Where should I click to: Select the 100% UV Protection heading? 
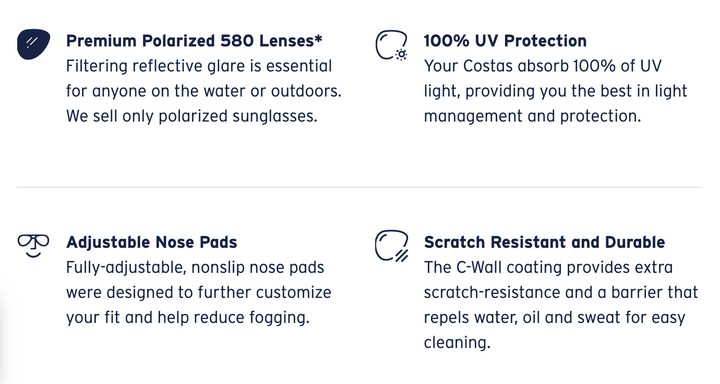click(505, 41)
